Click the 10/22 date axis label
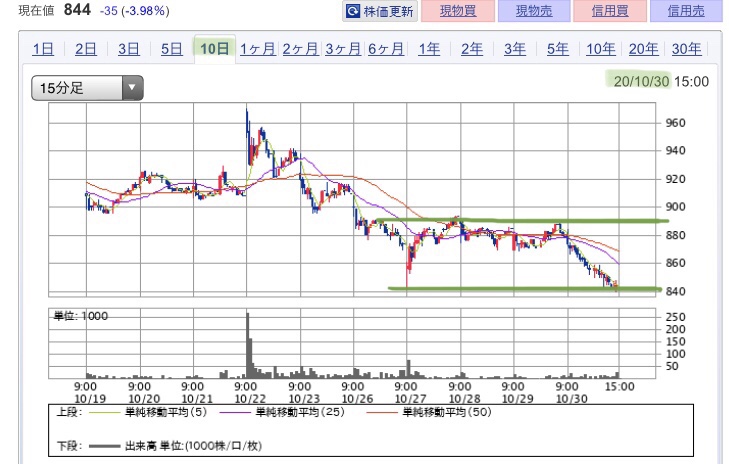 pyautogui.click(x=250, y=399)
